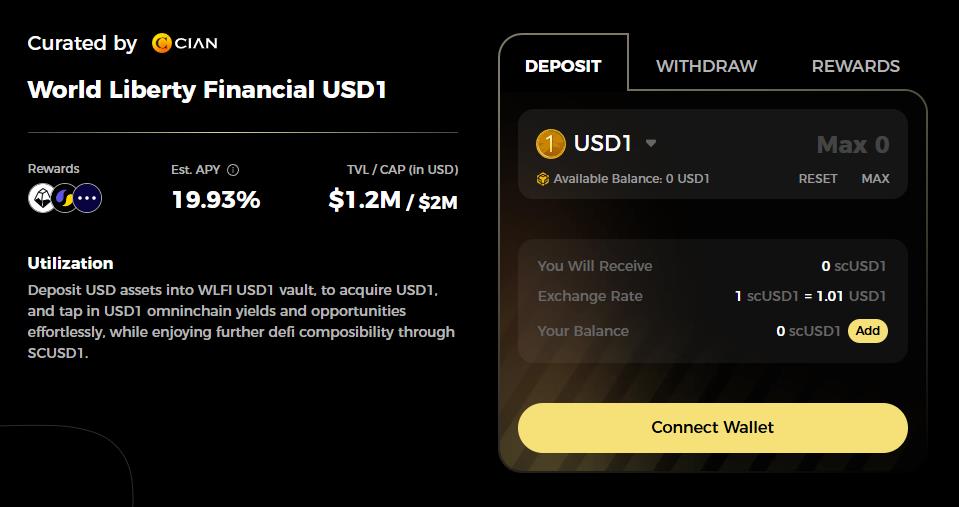Click the Connect Wallet button
Viewport: 959px width, 507px height.
(x=713, y=427)
